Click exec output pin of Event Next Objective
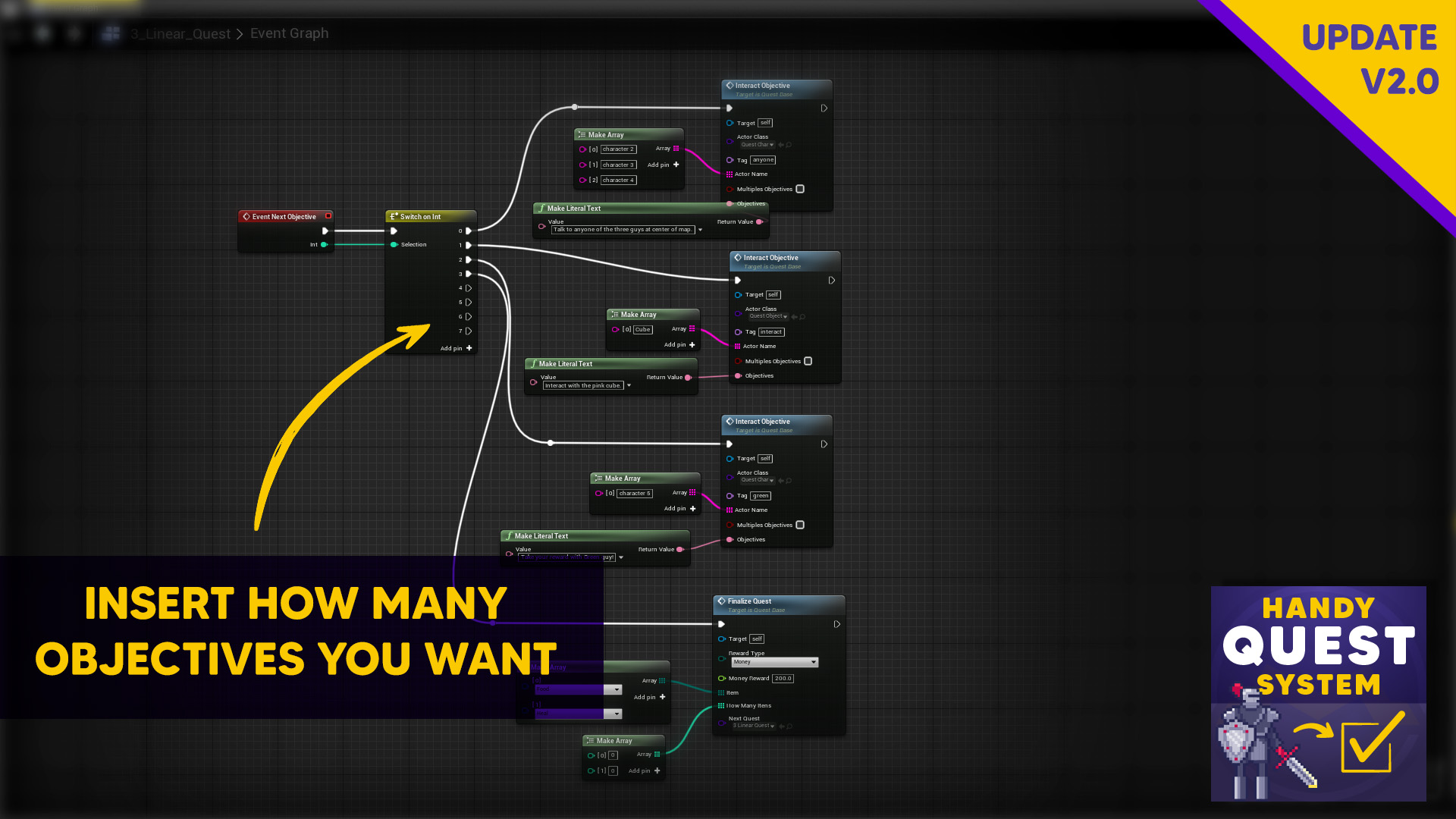Image resolution: width=1456 pixels, height=819 pixels. tap(325, 231)
